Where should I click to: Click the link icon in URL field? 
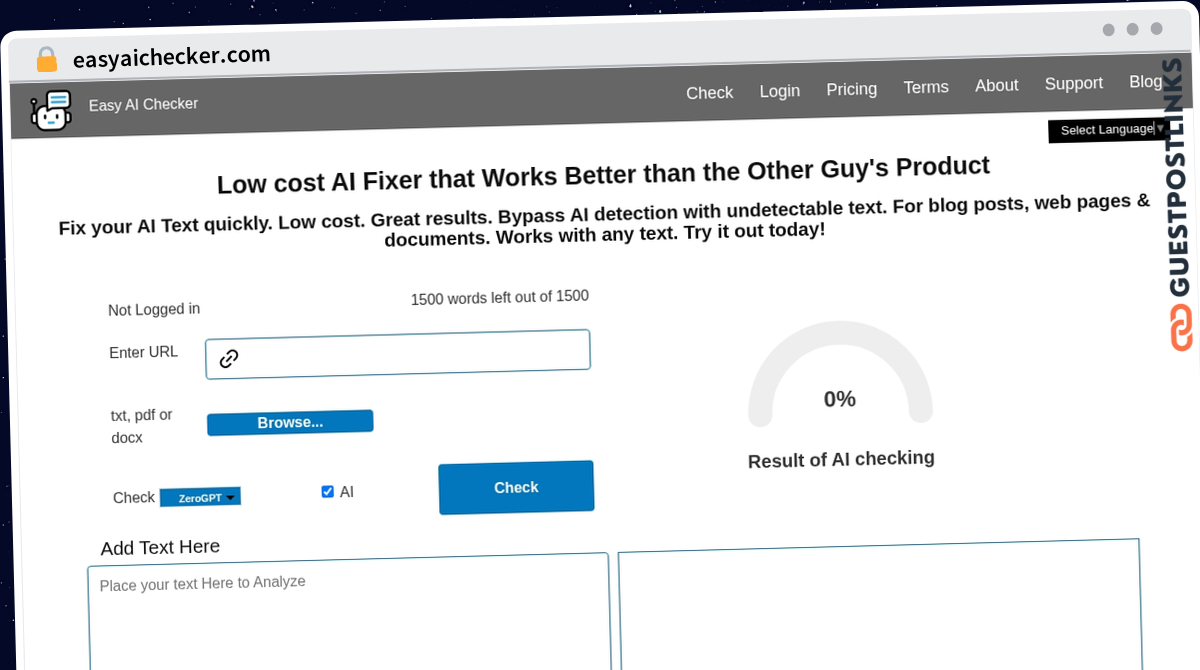(x=229, y=358)
